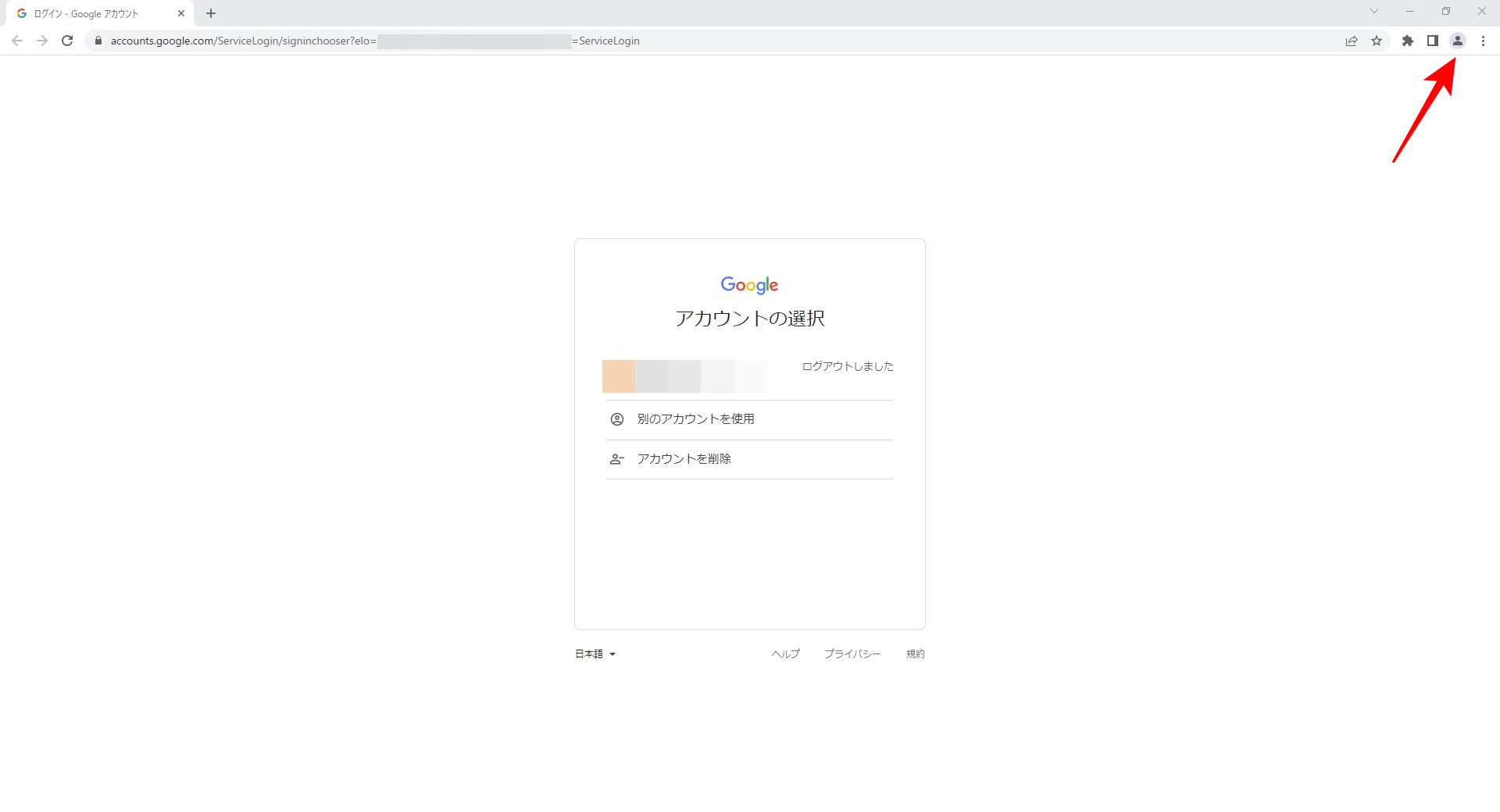Toggle the browser side panel
Viewport: 1500px width, 812px height.
[x=1432, y=41]
